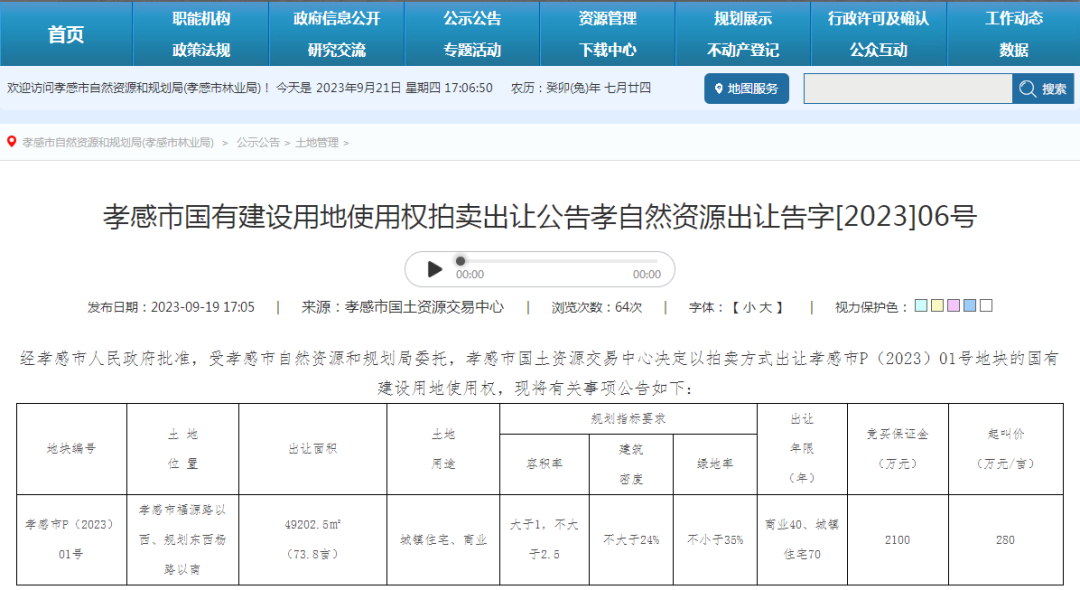The image size is (1080, 590).
Task: Set font size to small (小)
Action: coord(749,308)
